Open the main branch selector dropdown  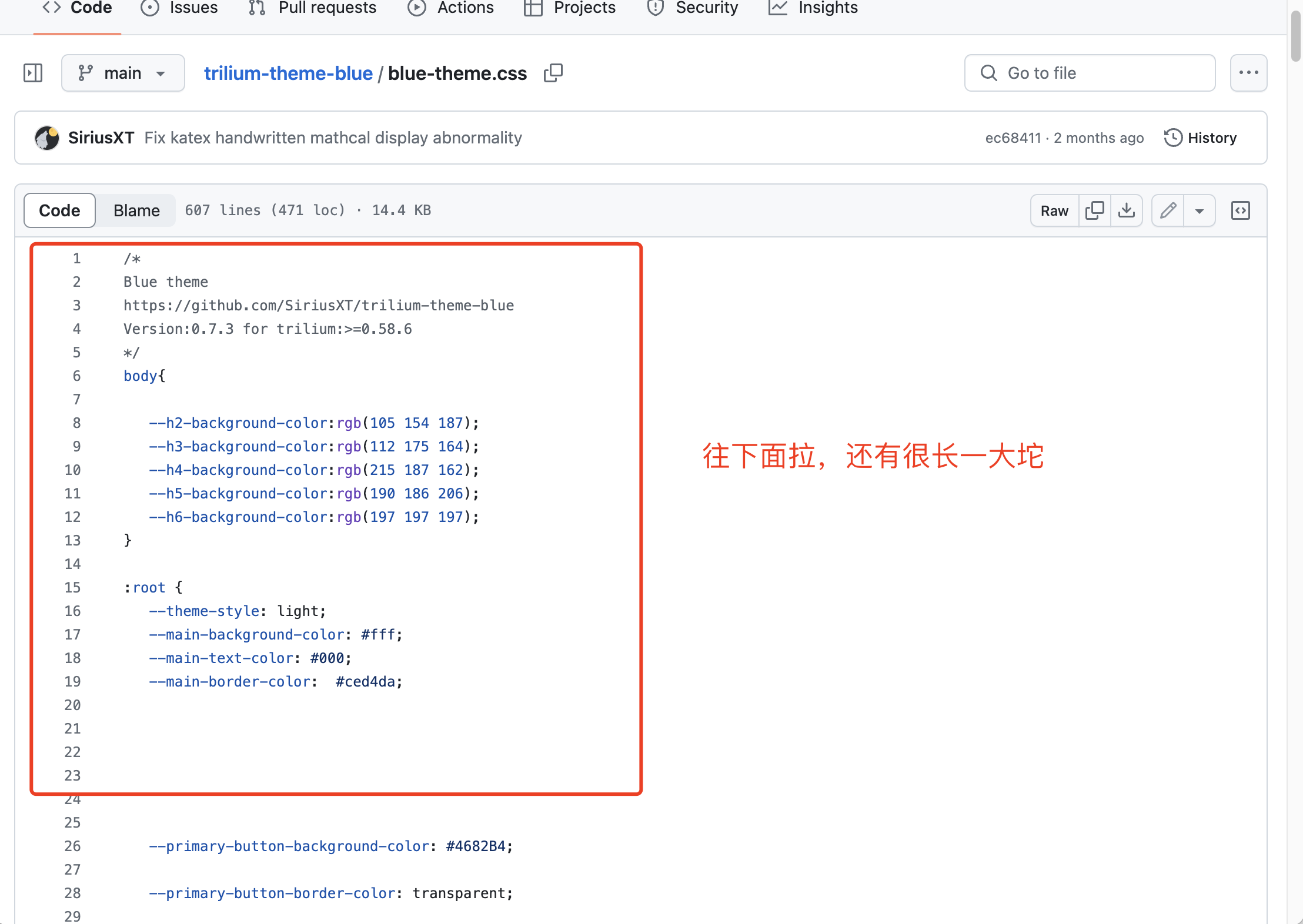123,73
